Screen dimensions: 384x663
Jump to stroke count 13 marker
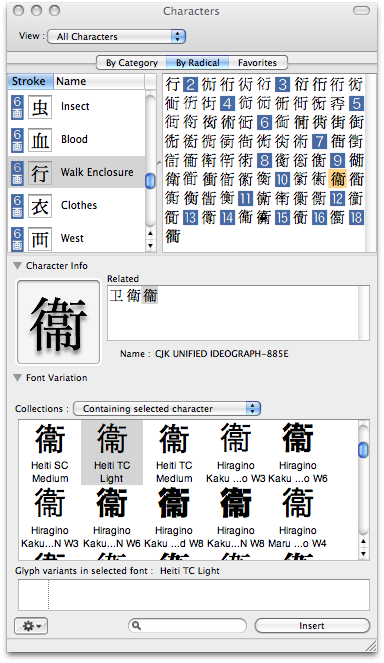click(x=190, y=218)
